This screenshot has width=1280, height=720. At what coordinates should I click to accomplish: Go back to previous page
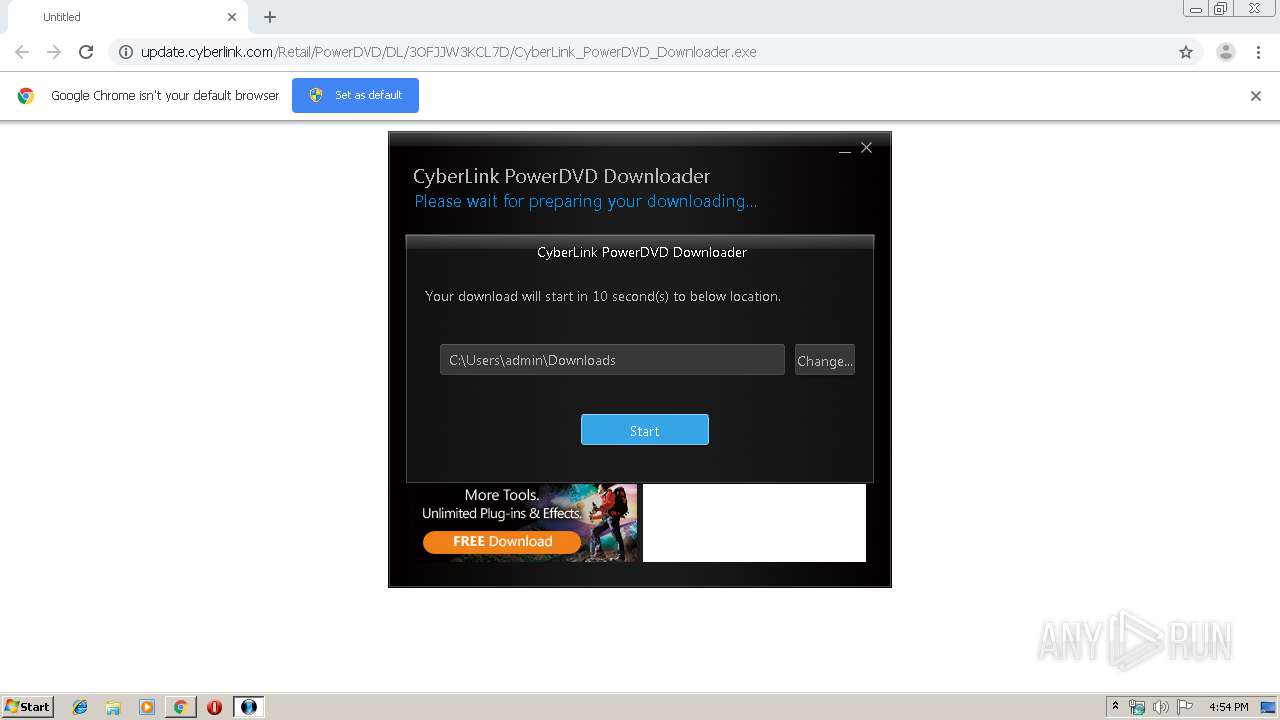tap(22, 52)
